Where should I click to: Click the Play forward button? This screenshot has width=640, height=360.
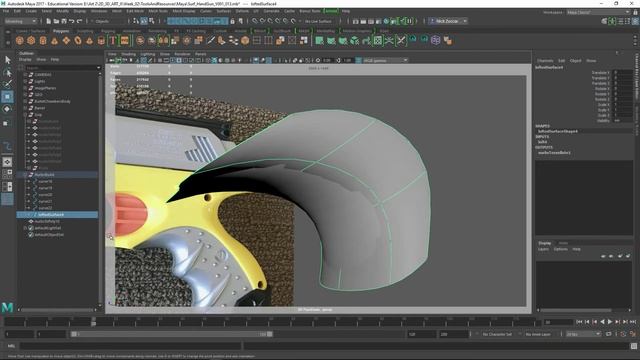coord(610,322)
